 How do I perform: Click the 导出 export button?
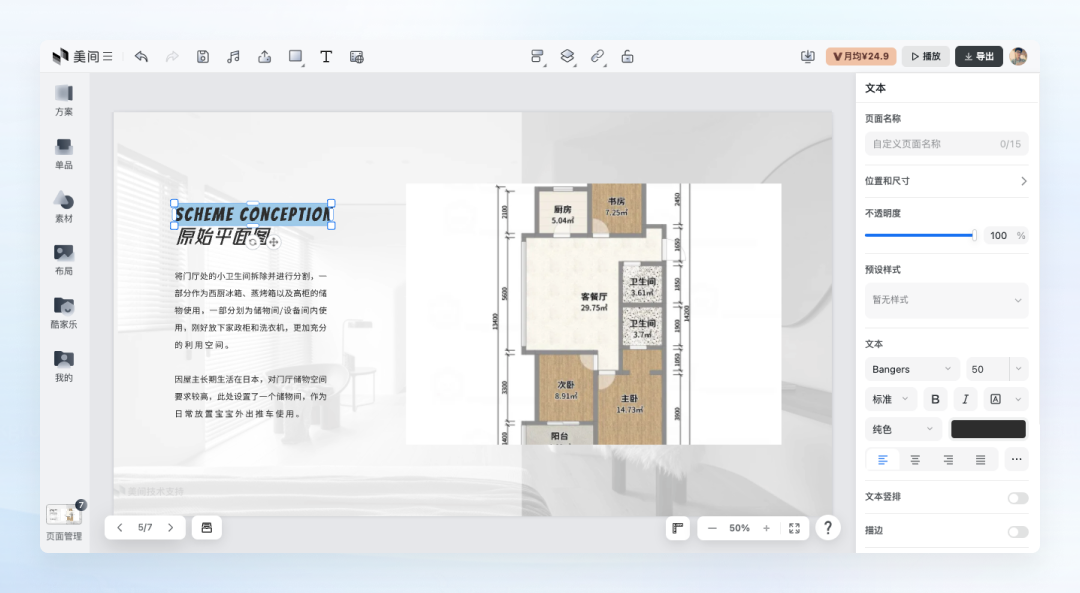979,56
